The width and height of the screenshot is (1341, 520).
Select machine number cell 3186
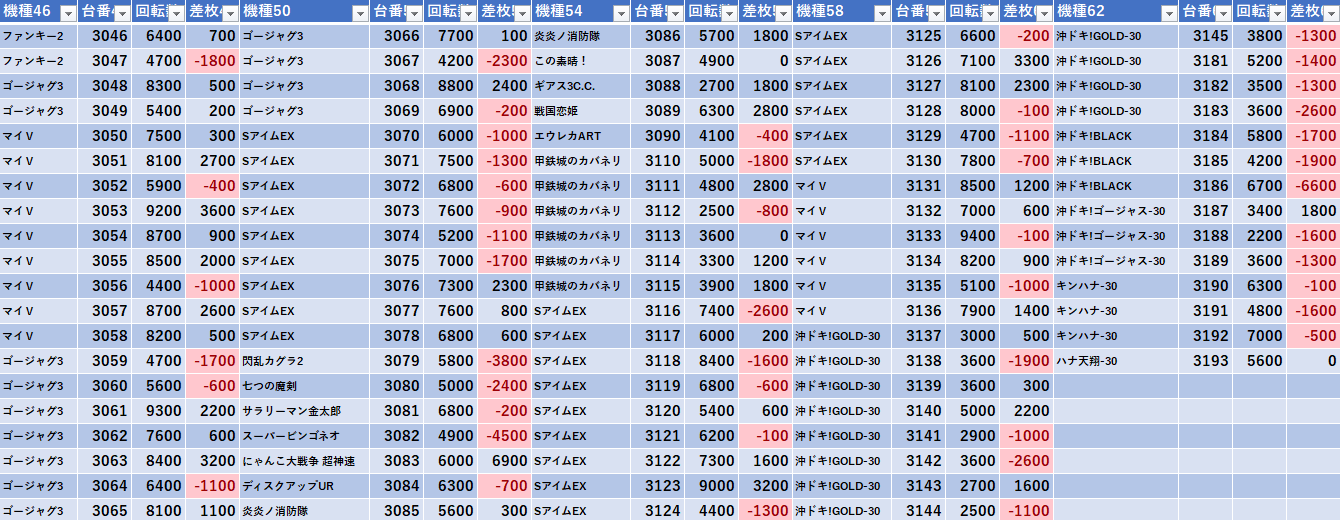pos(1206,186)
